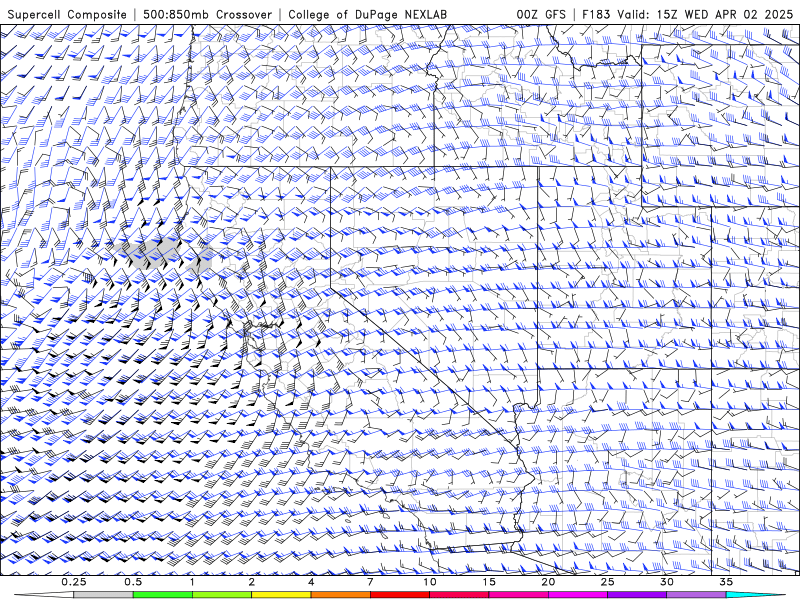Click the magenta color bar segment after 20
Viewport: 800px width, 600px height.
tap(578, 595)
